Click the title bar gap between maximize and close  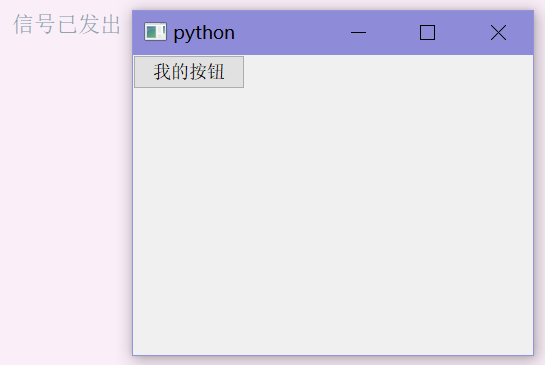[x=462, y=32]
